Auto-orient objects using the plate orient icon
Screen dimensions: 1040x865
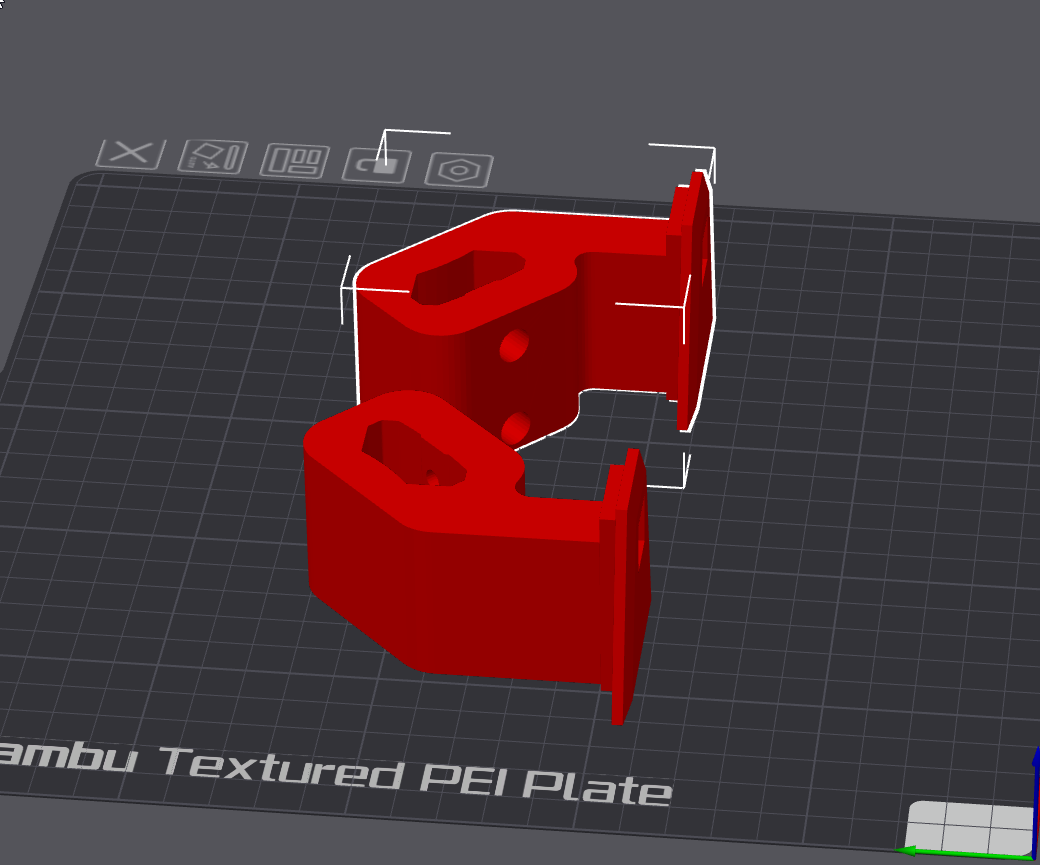click(213, 157)
